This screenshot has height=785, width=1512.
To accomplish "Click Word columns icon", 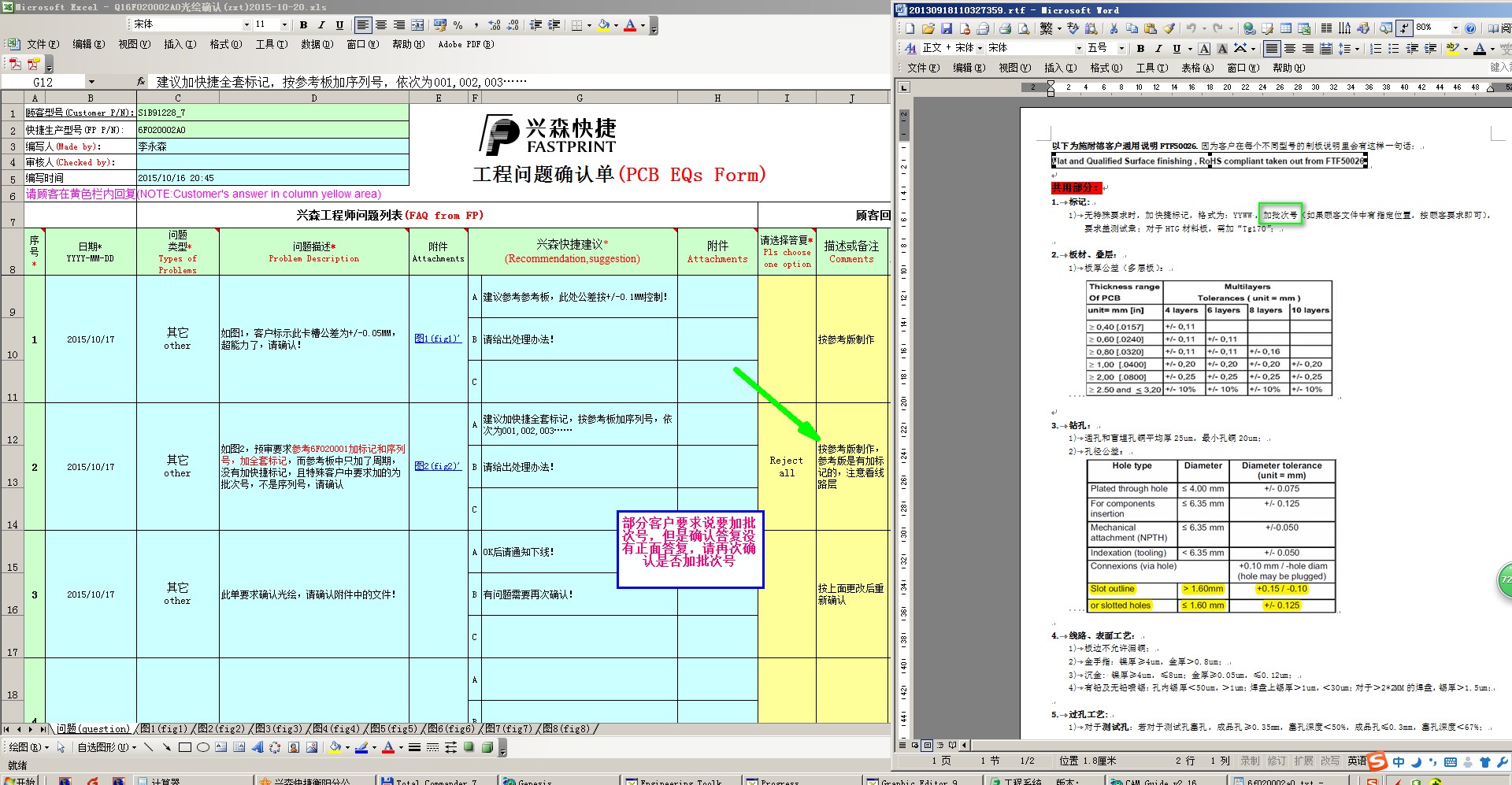I will (1326, 28).
